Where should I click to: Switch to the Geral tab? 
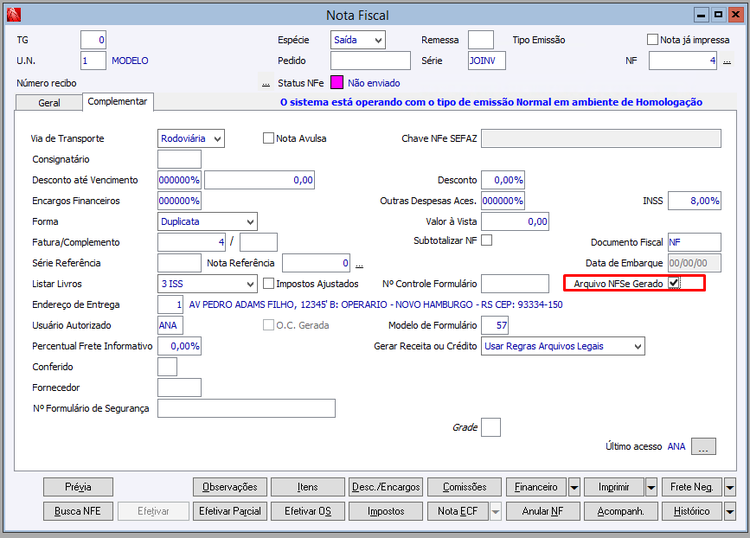coord(49,103)
